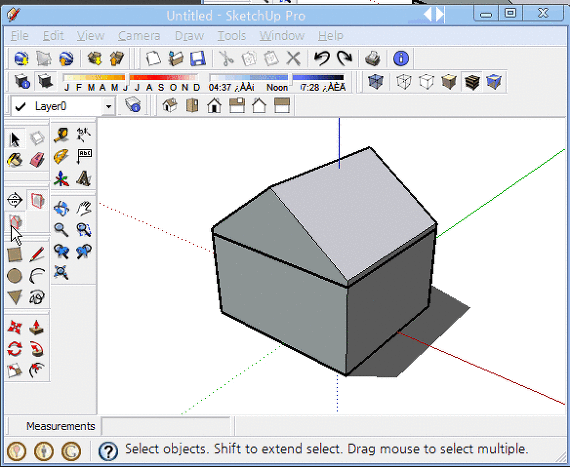Toggle X-ray face style
The width and height of the screenshot is (570, 468).
point(376,81)
